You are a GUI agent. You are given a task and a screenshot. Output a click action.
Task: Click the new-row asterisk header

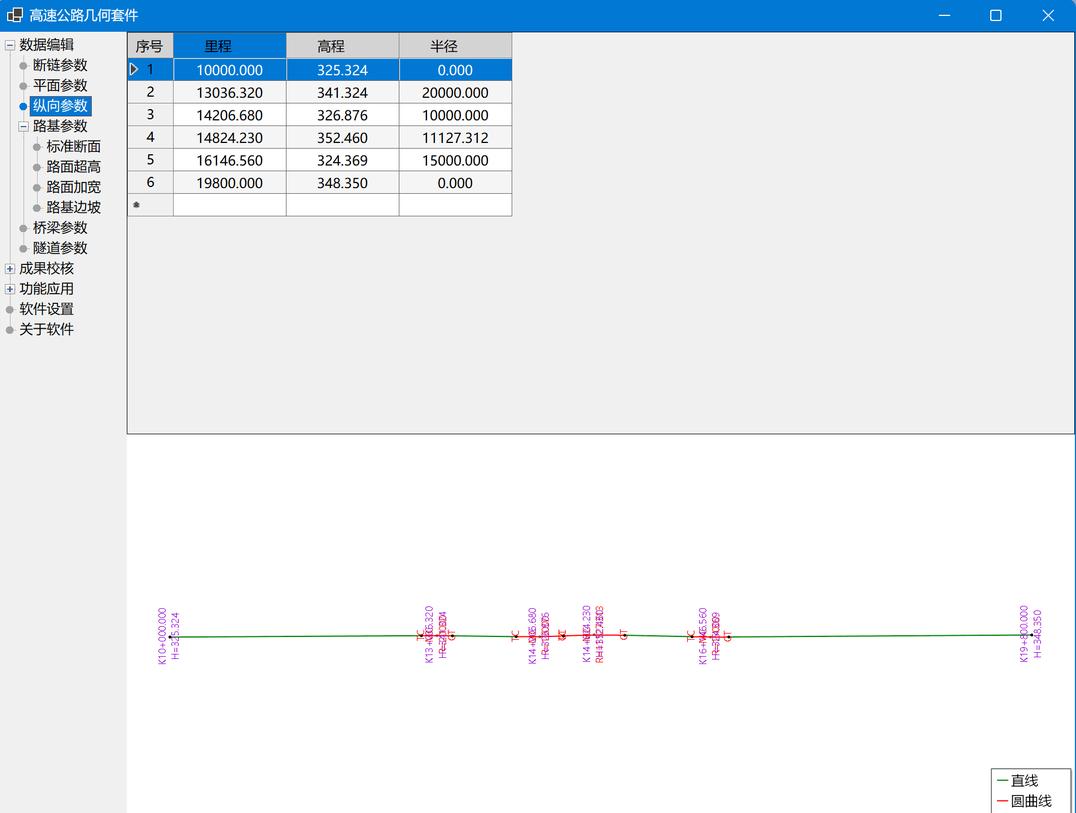[x=150, y=205]
